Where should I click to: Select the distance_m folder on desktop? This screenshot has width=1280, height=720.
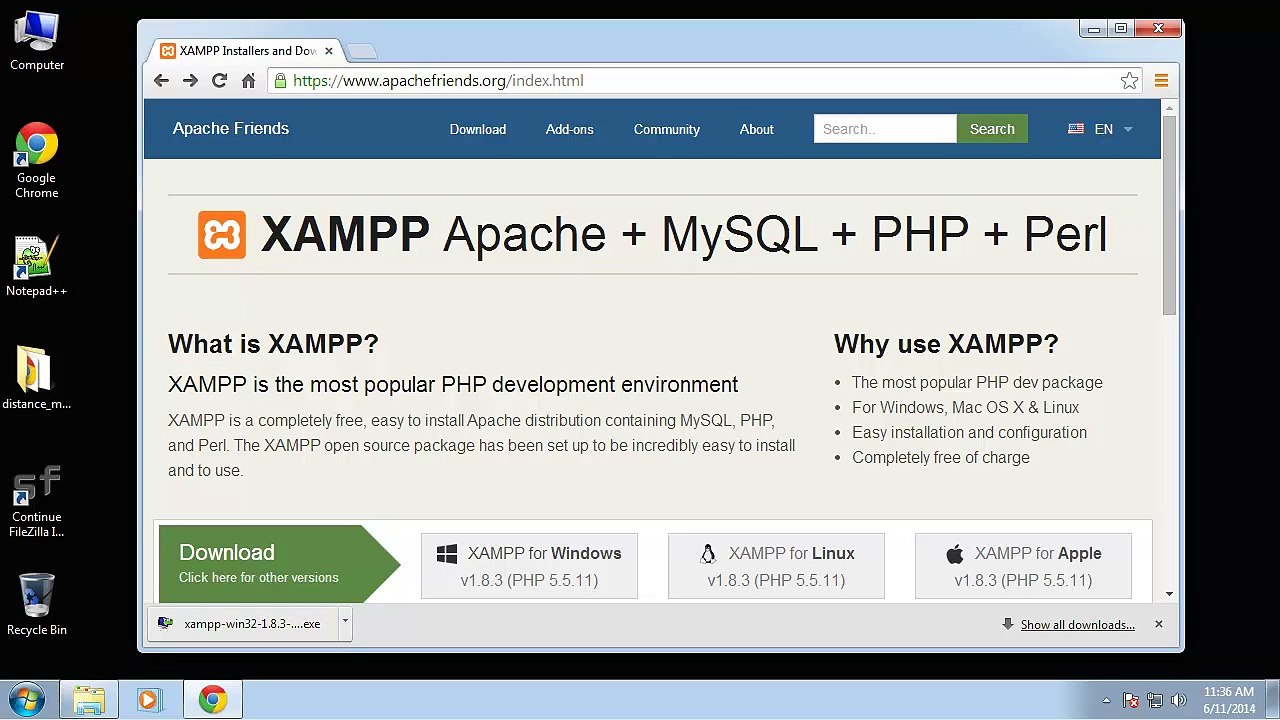37,378
